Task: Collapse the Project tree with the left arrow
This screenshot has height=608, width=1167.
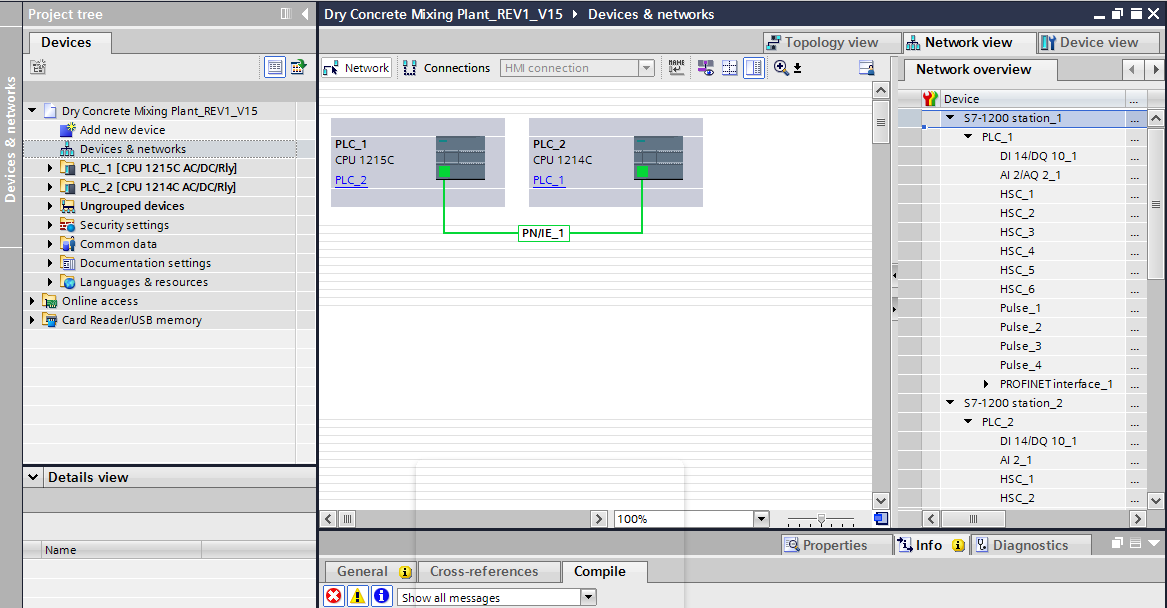Action: coord(305,13)
